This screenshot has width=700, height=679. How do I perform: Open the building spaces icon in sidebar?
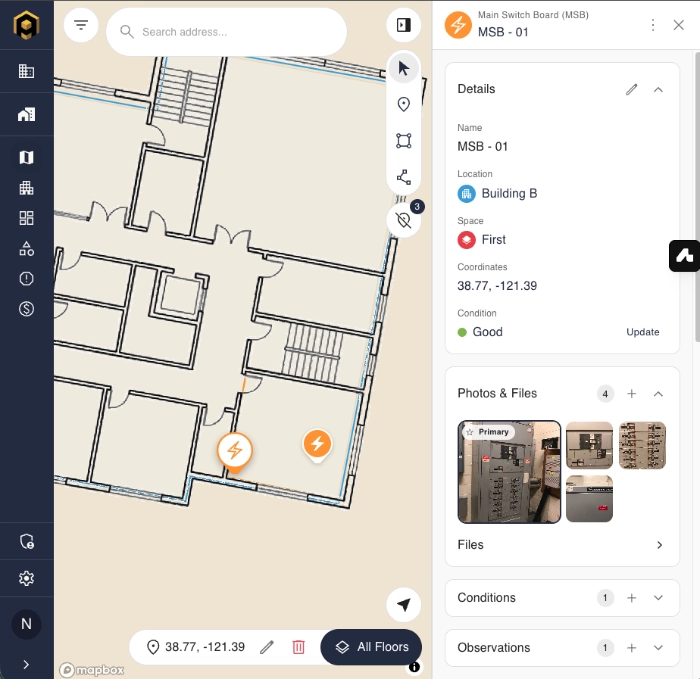[26, 188]
